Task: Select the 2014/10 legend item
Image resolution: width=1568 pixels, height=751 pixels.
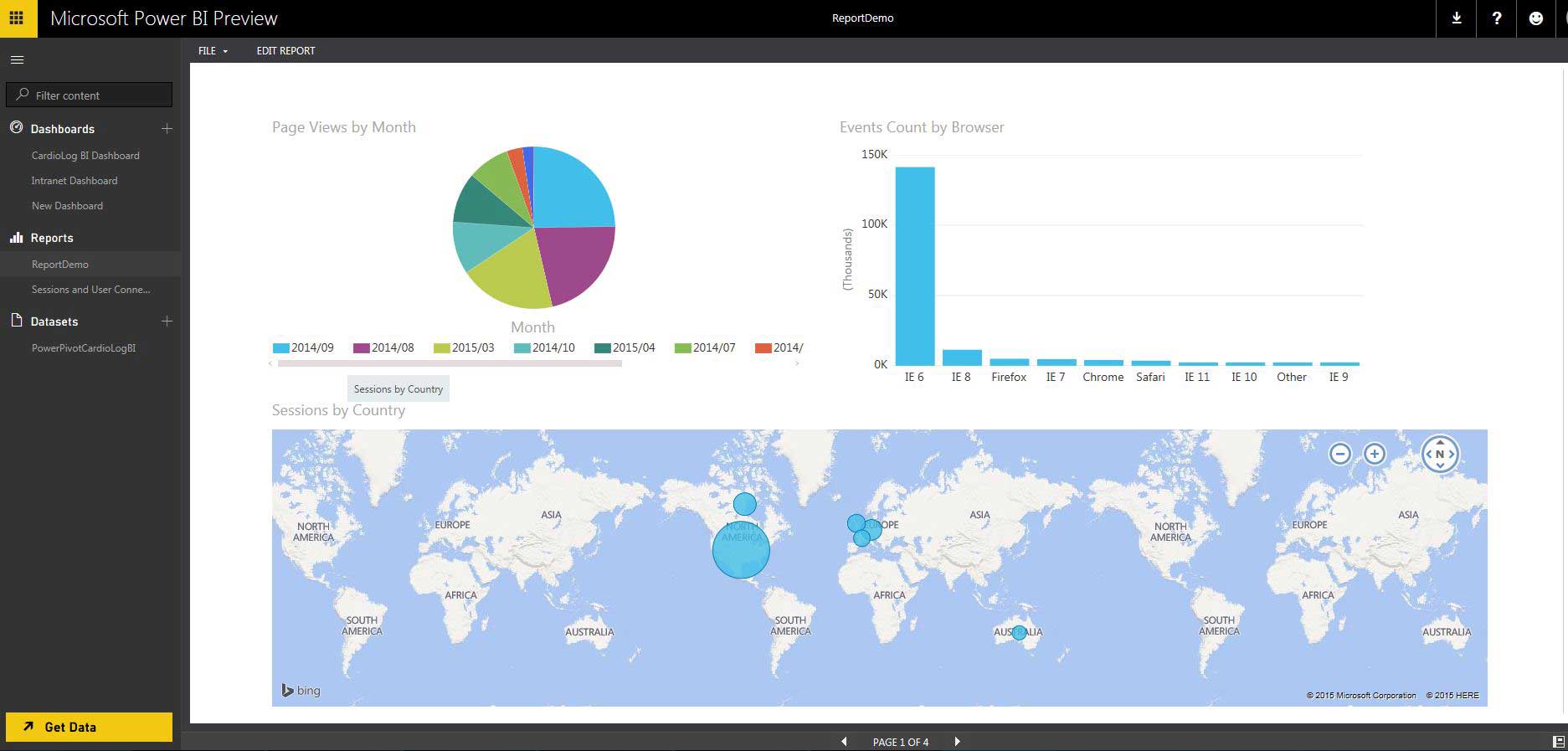Action: point(544,347)
